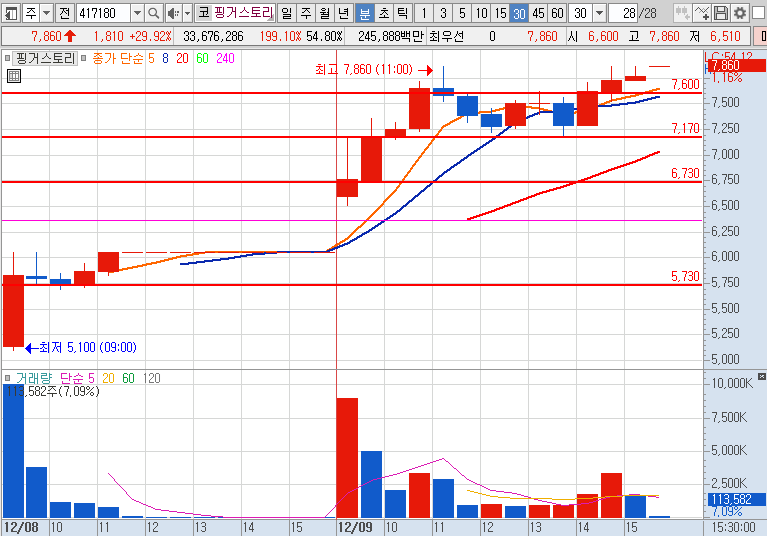Select the 5 minute interval button
The width and height of the screenshot is (767, 536).
tap(462, 13)
